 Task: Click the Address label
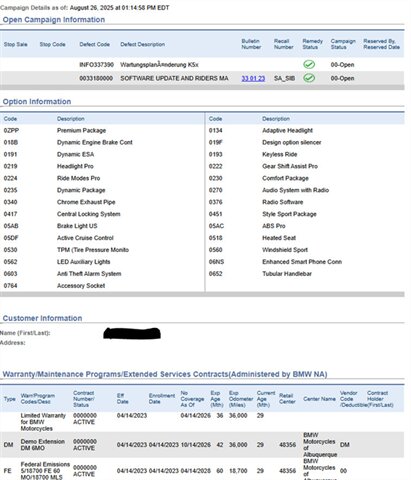point(12,343)
